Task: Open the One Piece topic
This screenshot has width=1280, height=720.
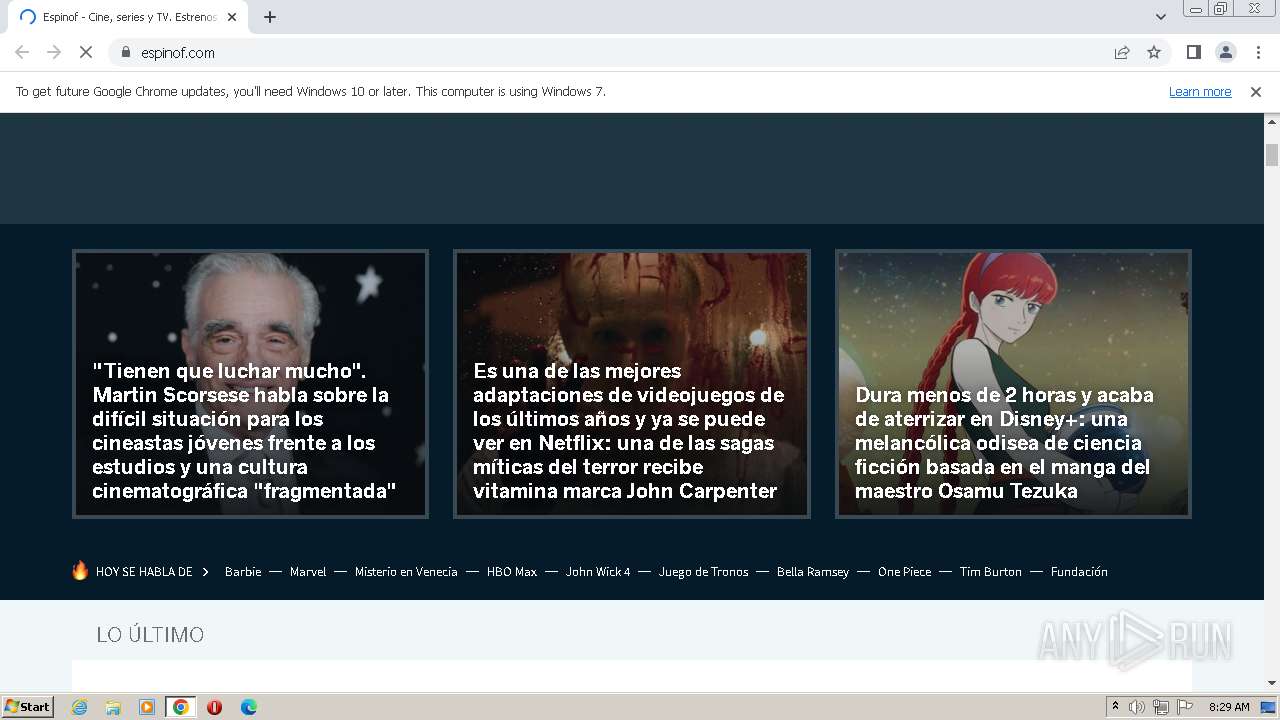Action: (x=904, y=572)
